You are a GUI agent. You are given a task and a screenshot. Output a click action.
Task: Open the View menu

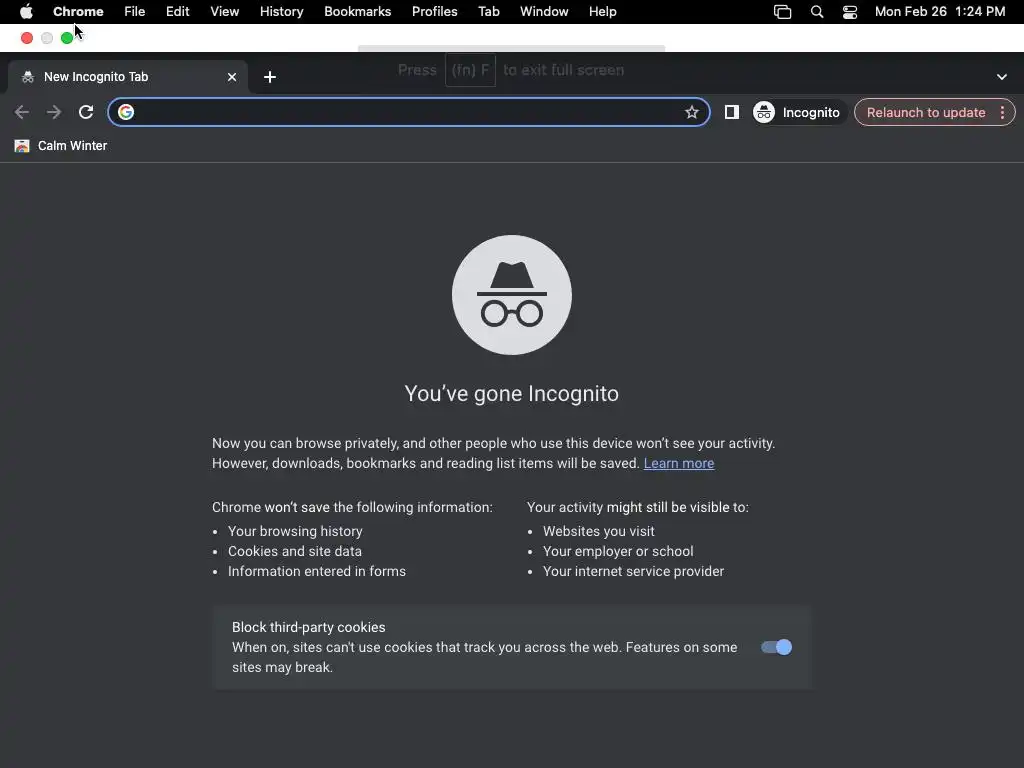[x=224, y=12]
